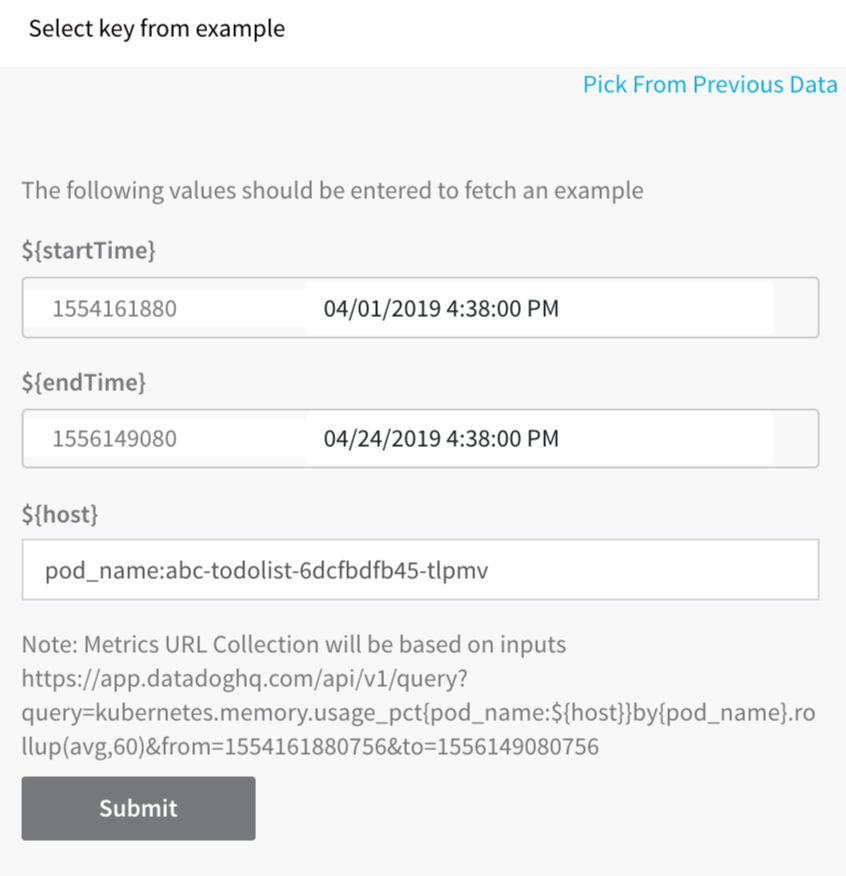Select the 4:38:00 time in startTime field
Image resolution: width=846 pixels, height=876 pixels.
click(x=478, y=308)
